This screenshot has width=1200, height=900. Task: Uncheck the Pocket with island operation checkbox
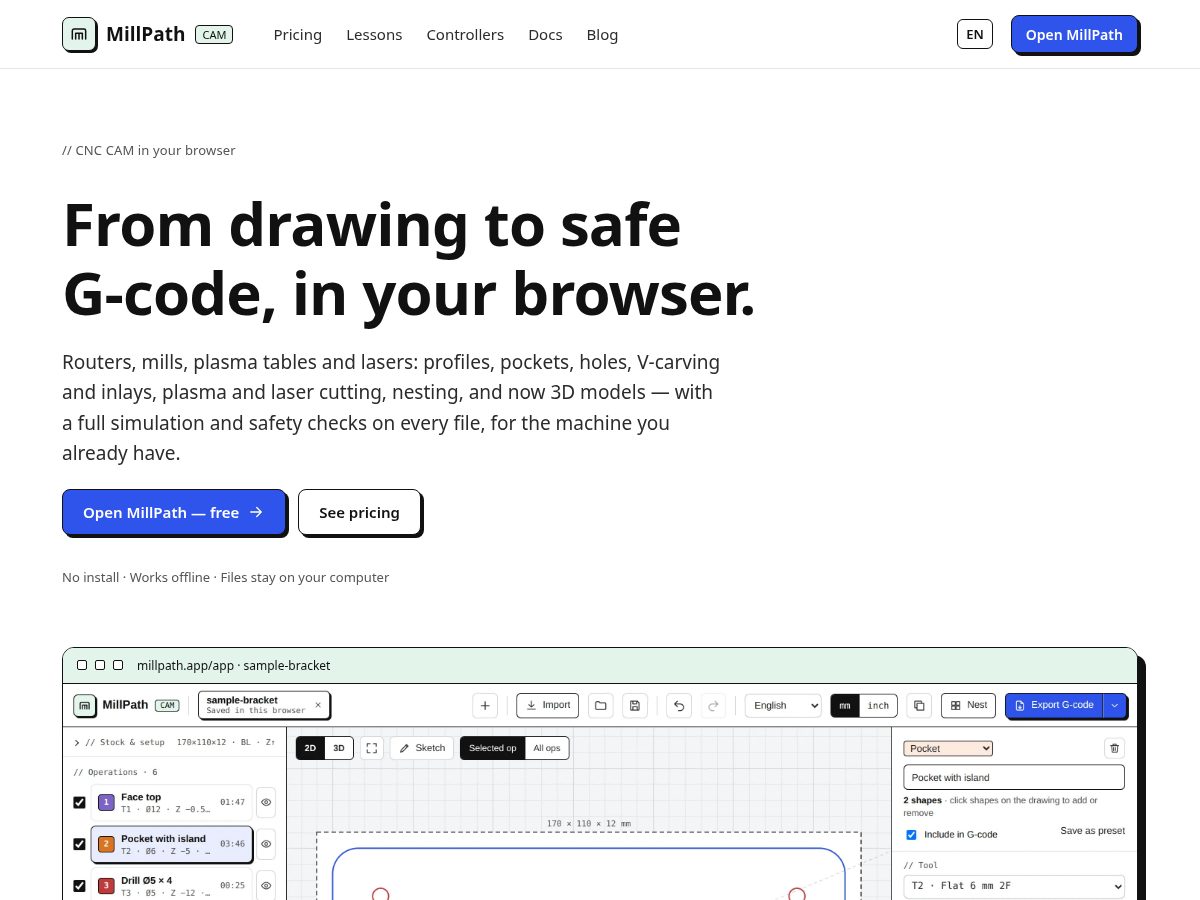coord(79,844)
